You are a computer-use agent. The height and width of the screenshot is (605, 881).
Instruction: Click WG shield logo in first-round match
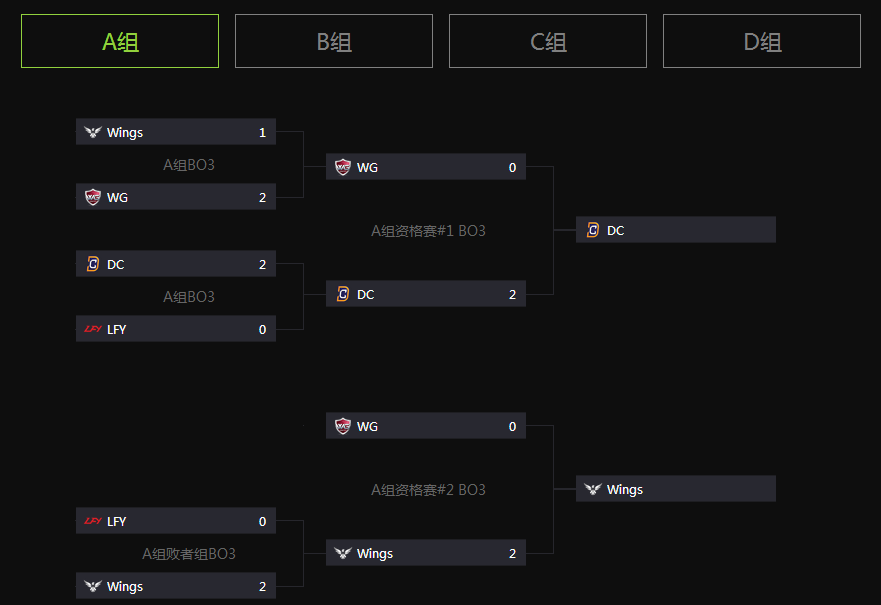(93, 197)
